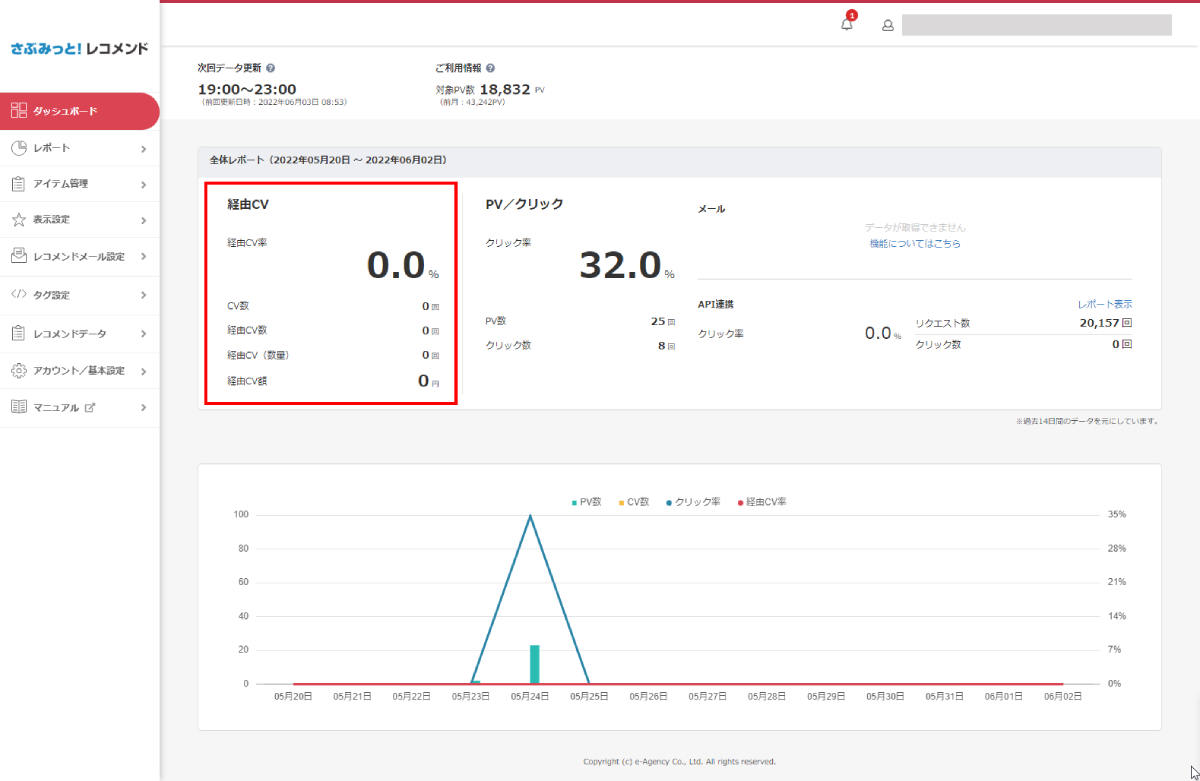The width and height of the screenshot is (1200, 781).
Task: Click the 32.0 click rate value
Action: tap(620, 265)
